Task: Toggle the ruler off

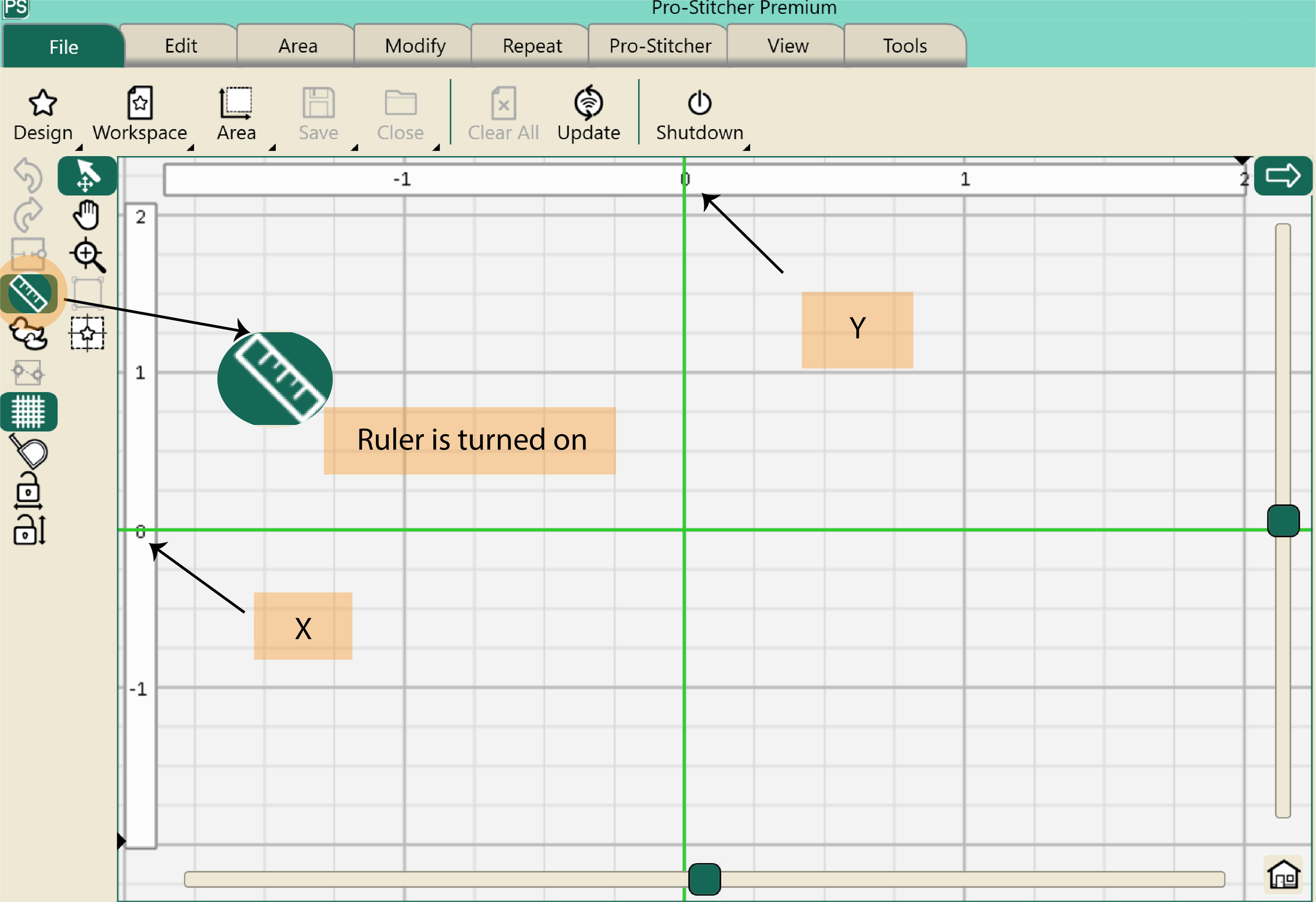Action: pyautogui.click(x=29, y=293)
